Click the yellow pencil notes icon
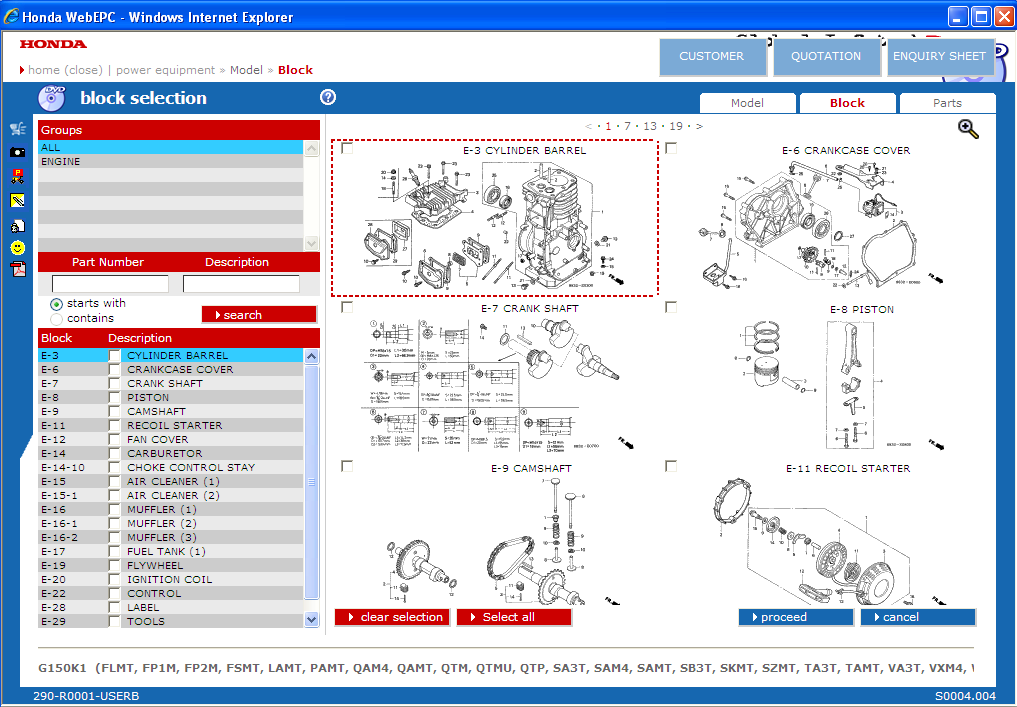 point(18,200)
